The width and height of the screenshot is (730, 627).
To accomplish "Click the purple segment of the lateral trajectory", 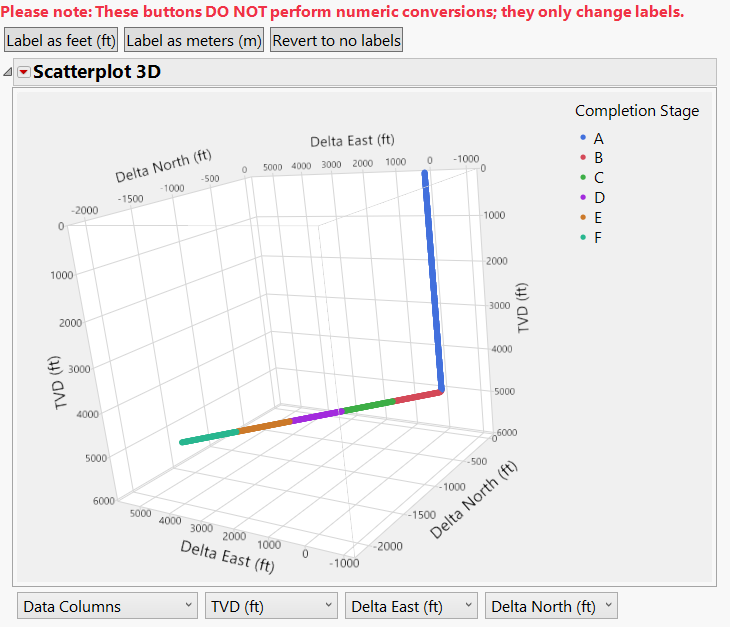I will coord(318,414).
